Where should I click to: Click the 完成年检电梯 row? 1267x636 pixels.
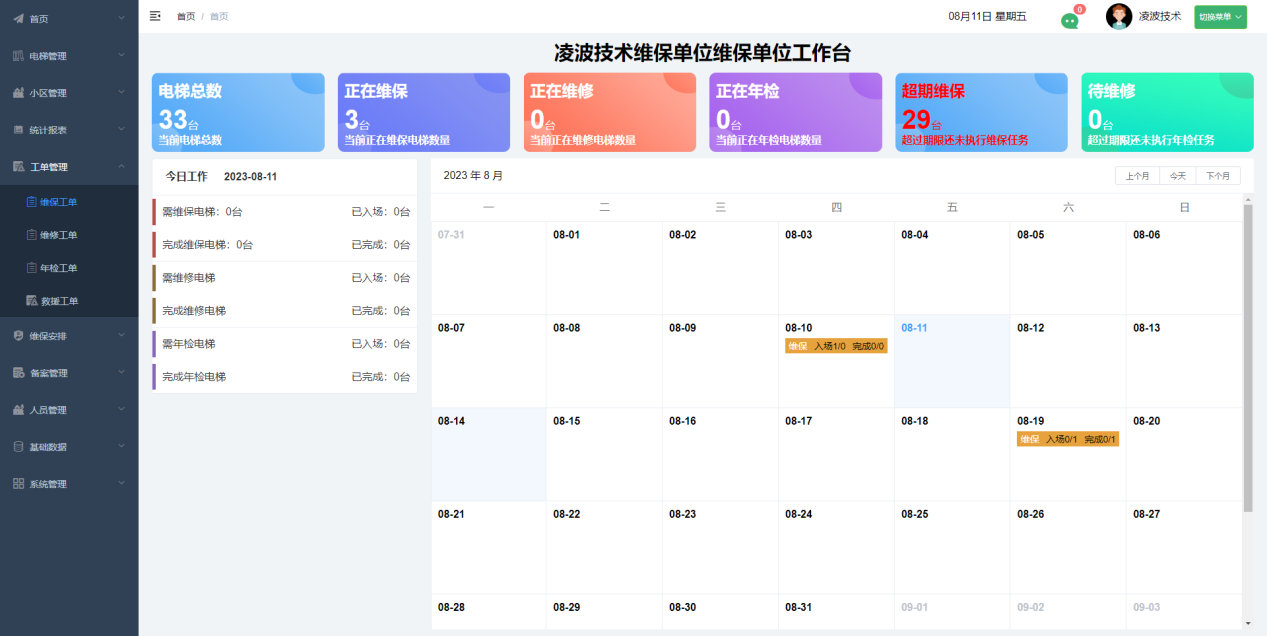coord(285,377)
